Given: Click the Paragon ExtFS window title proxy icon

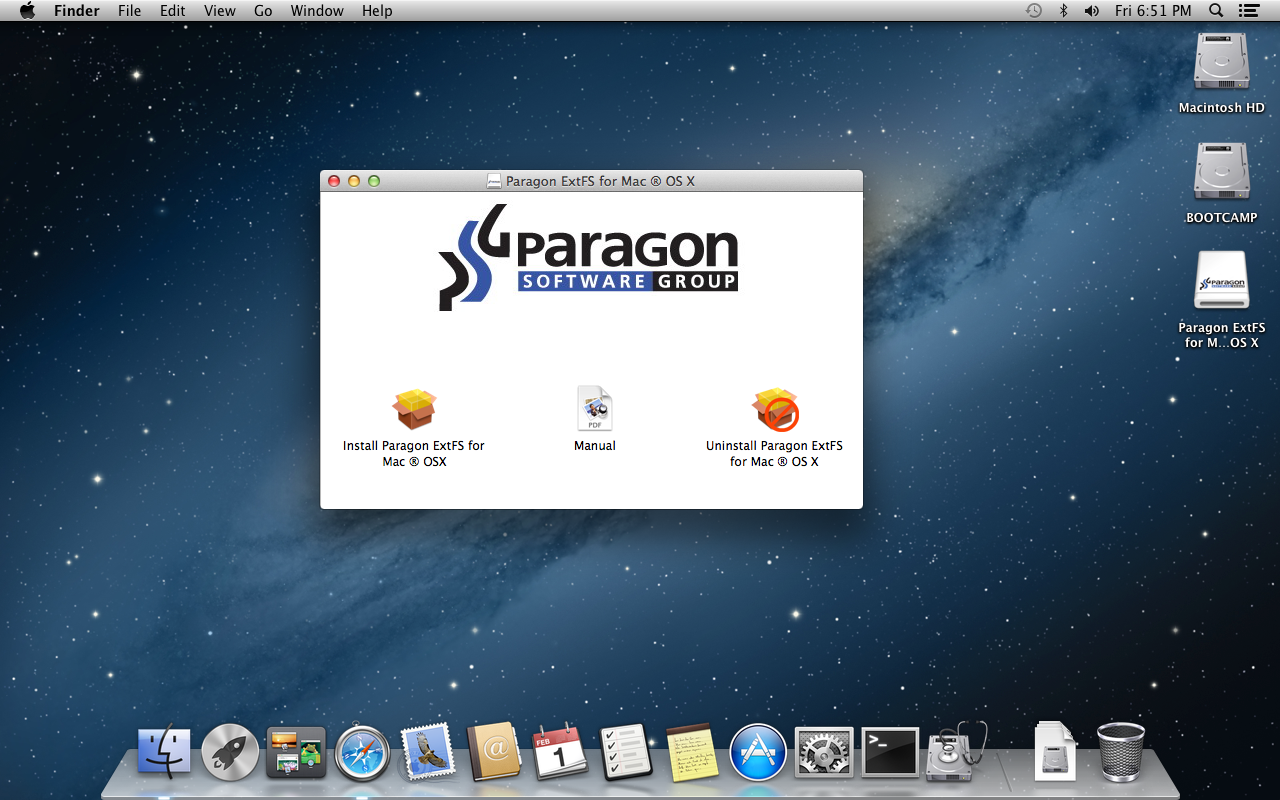Looking at the screenshot, I should click(x=494, y=181).
